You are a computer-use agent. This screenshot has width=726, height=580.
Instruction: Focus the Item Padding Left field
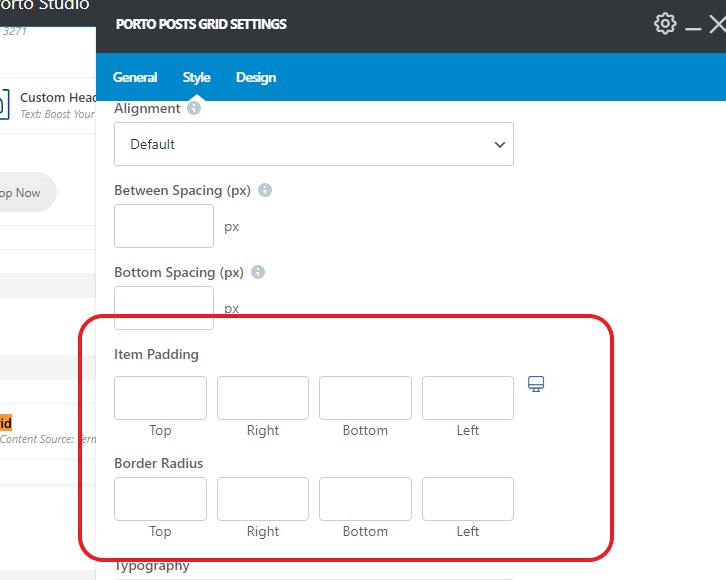(x=468, y=398)
